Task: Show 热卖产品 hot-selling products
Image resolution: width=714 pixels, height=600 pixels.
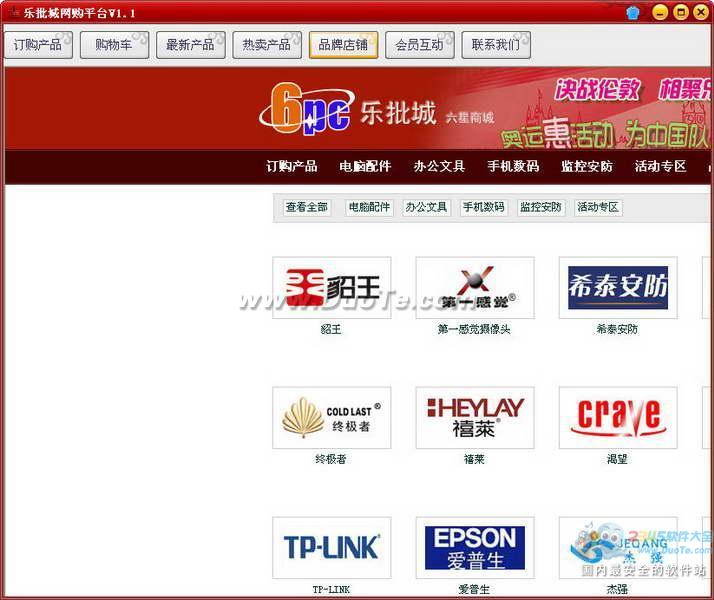Action: pyautogui.click(x=267, y=45)
